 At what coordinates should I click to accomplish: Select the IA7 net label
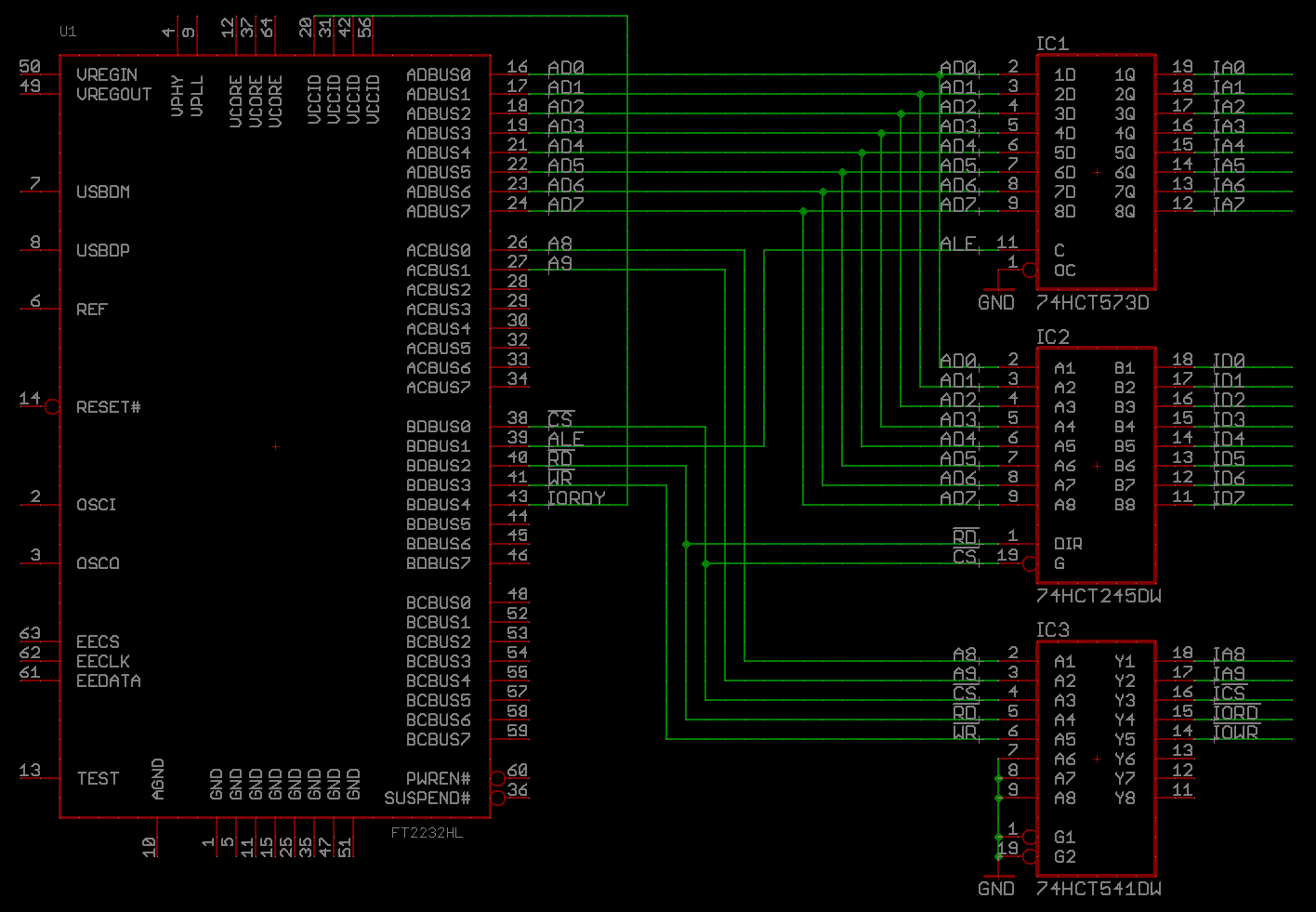click(1229, 204)
